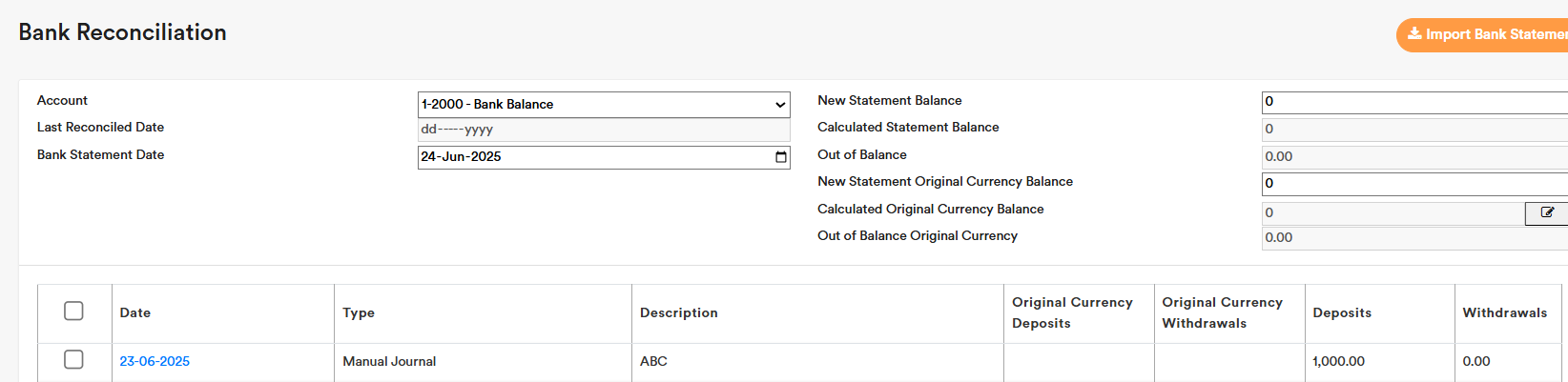Click the Withdrawals column header
Image resolution: width=1568 pixels, height=382 pixels.
coord(1504,313)
